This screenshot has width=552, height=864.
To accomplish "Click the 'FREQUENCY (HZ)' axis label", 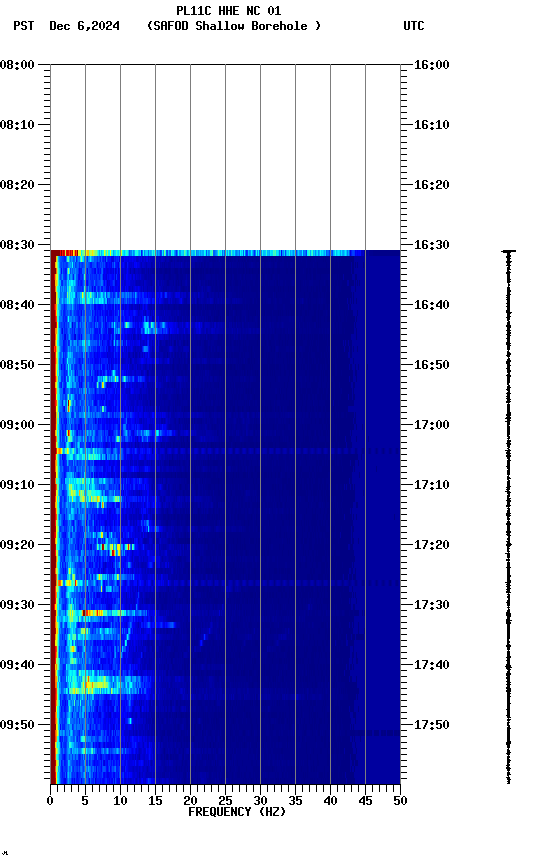I will coord(237,812).
